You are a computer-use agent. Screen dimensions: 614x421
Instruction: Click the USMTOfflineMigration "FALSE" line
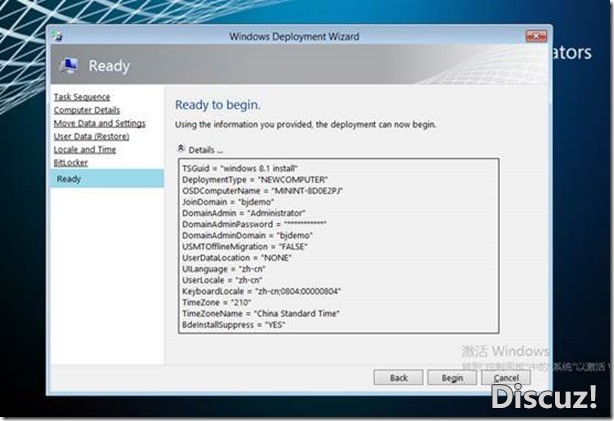pos(245,247)
